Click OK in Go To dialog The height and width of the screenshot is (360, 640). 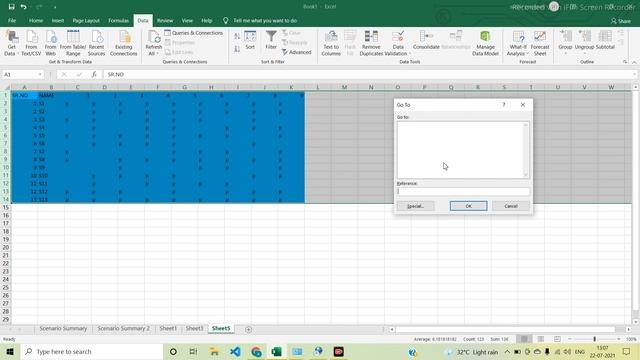click(x=469, y=206)
